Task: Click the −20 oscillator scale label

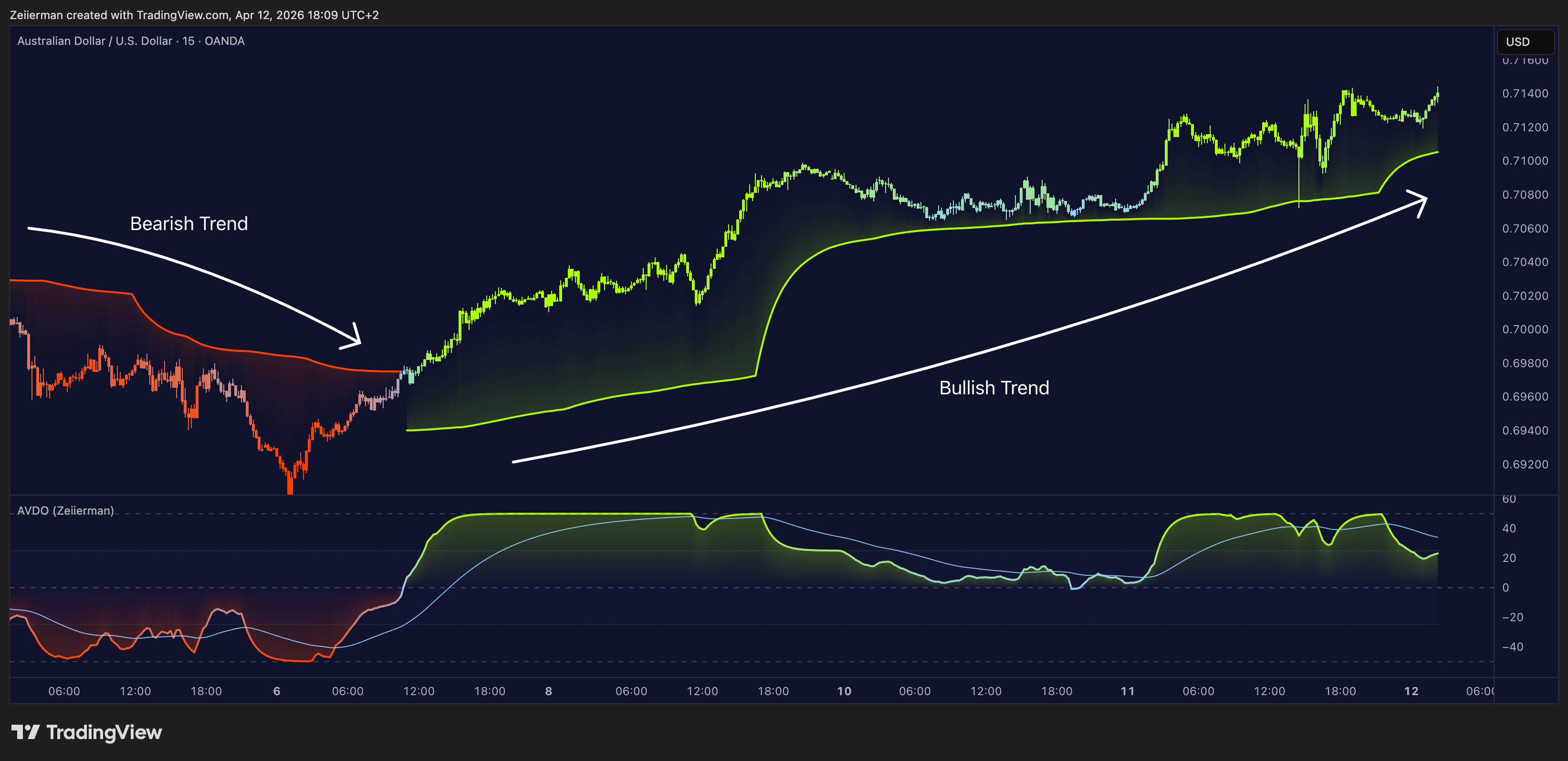Action: (x=1513, y=617)
